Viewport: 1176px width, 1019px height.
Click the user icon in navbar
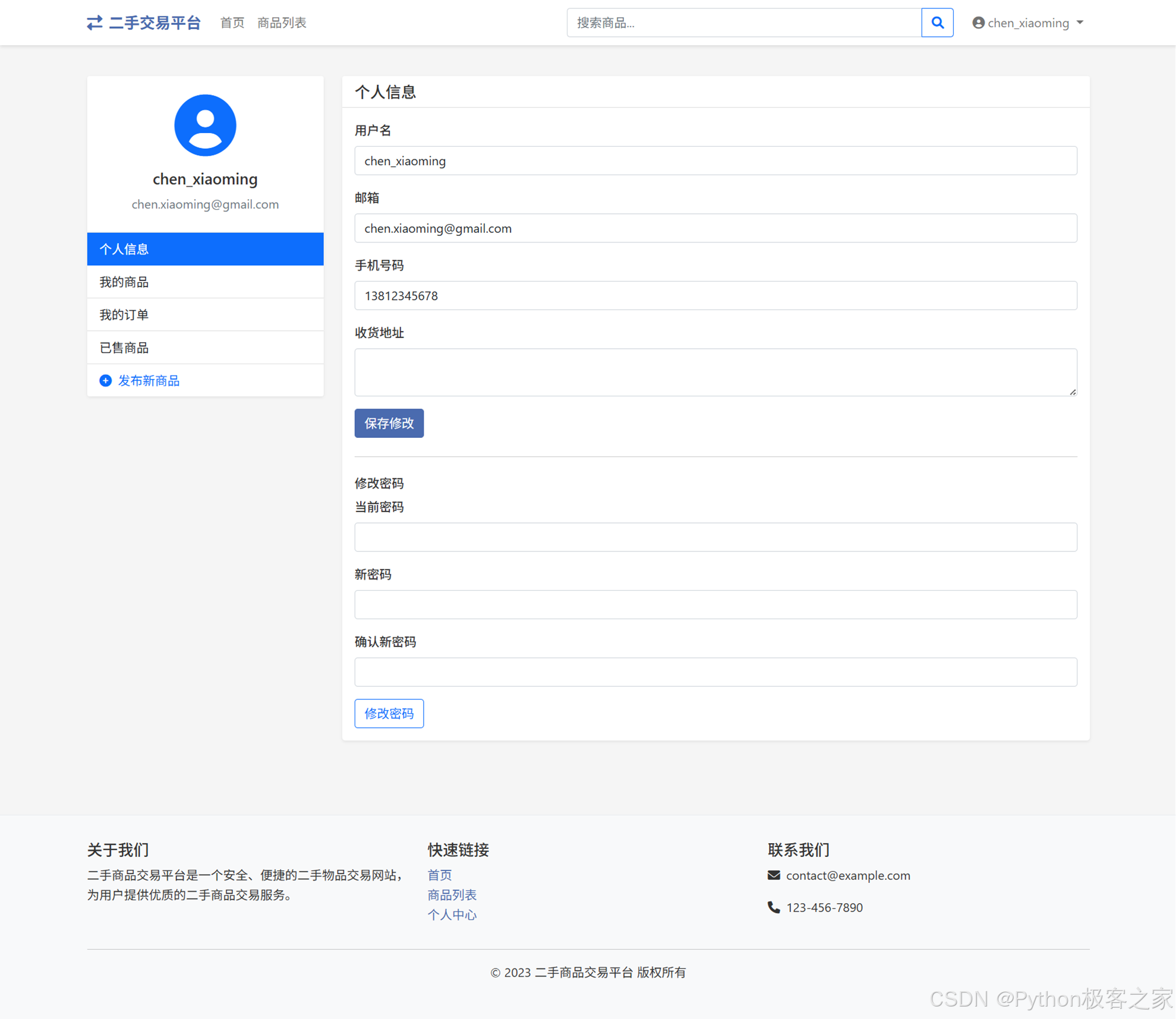click(978, 23)
